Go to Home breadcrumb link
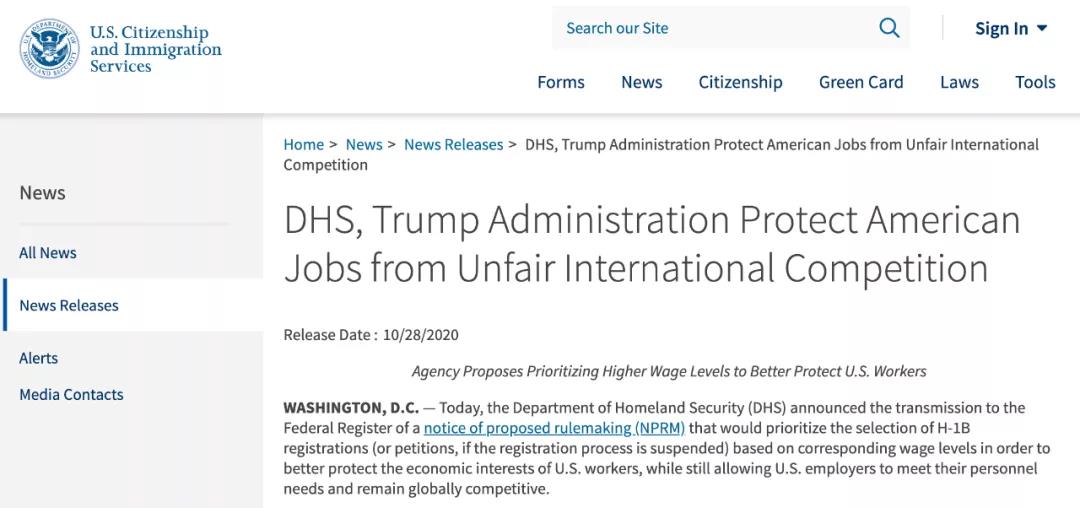The width and height of the screenshot is (1080, 508). pyautogui.click(x=304, y=145)
